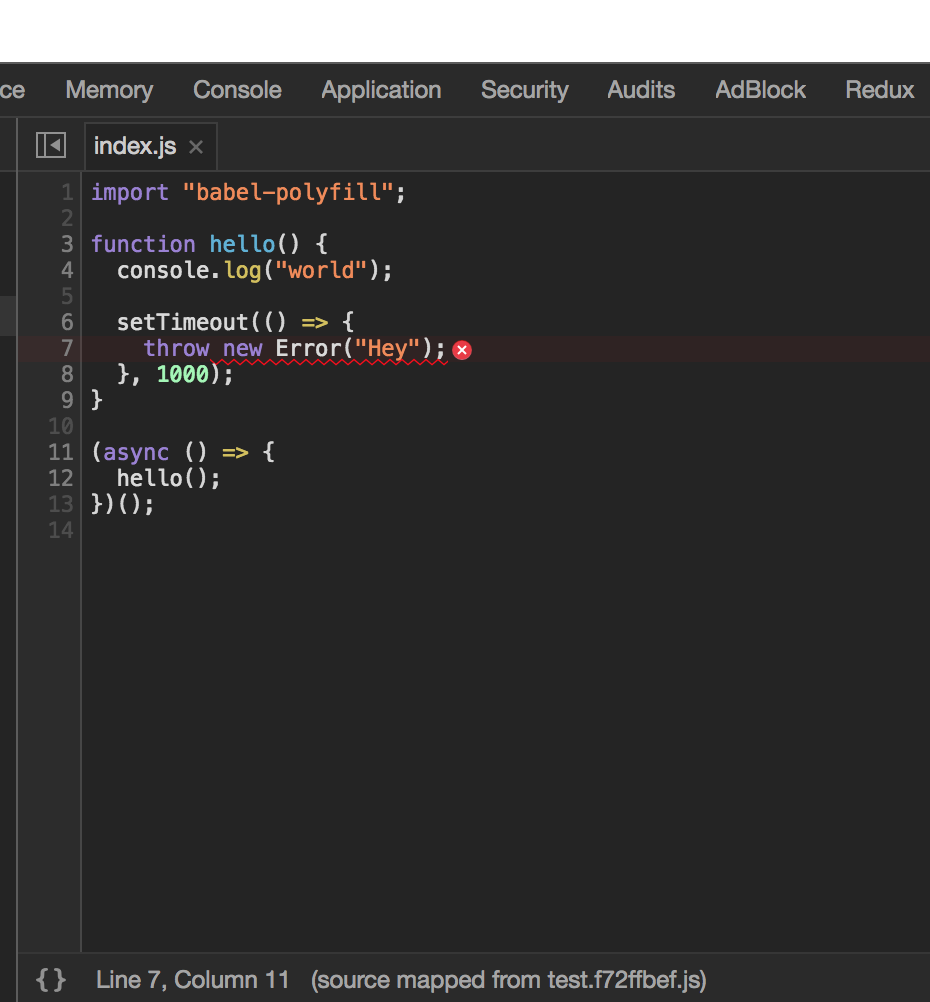The height and width of the screenshot is (1002, 930).
Task: Open the AdBlock panel
Action: 759,90
